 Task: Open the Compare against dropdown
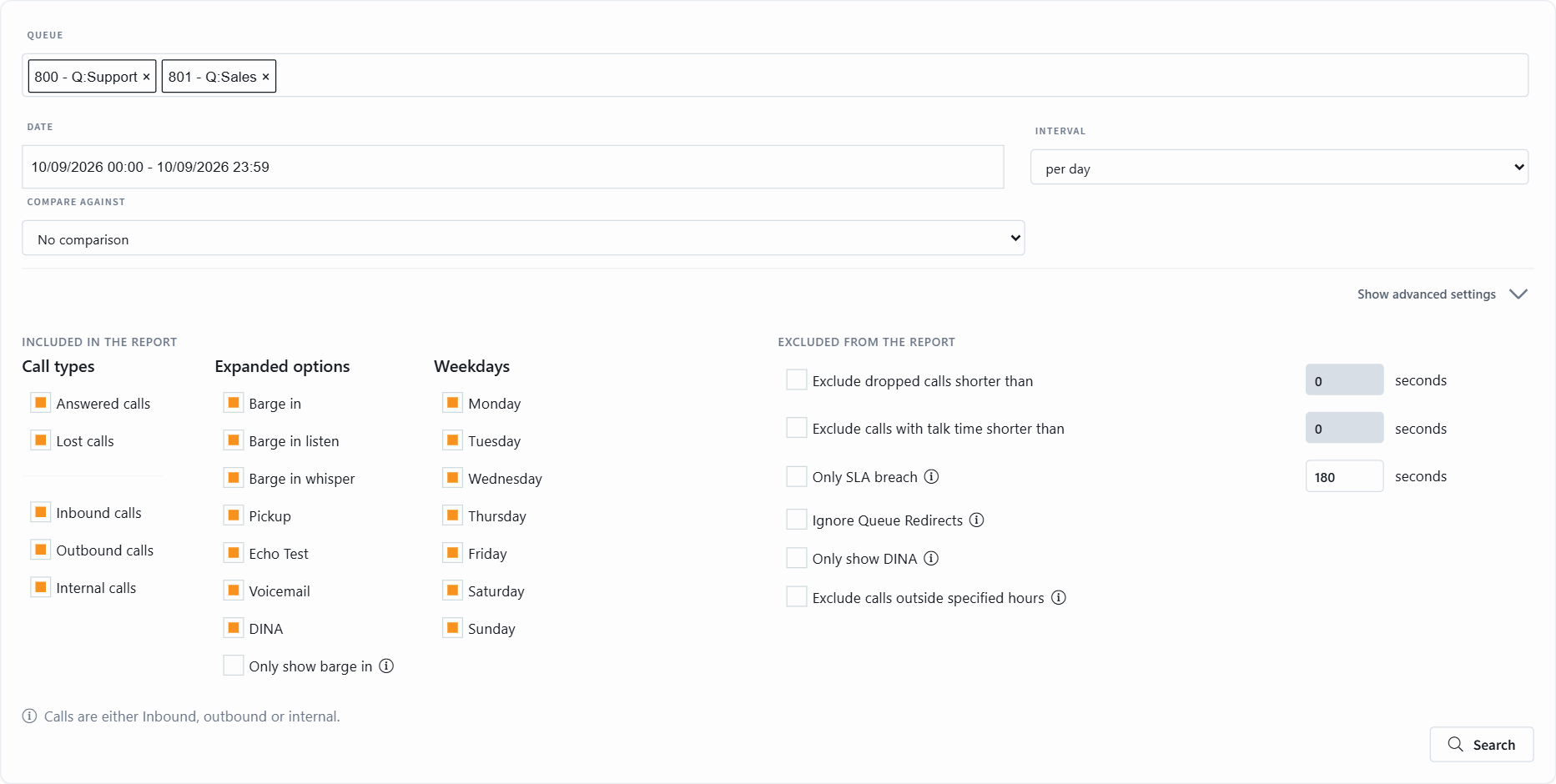pos(523,239)
